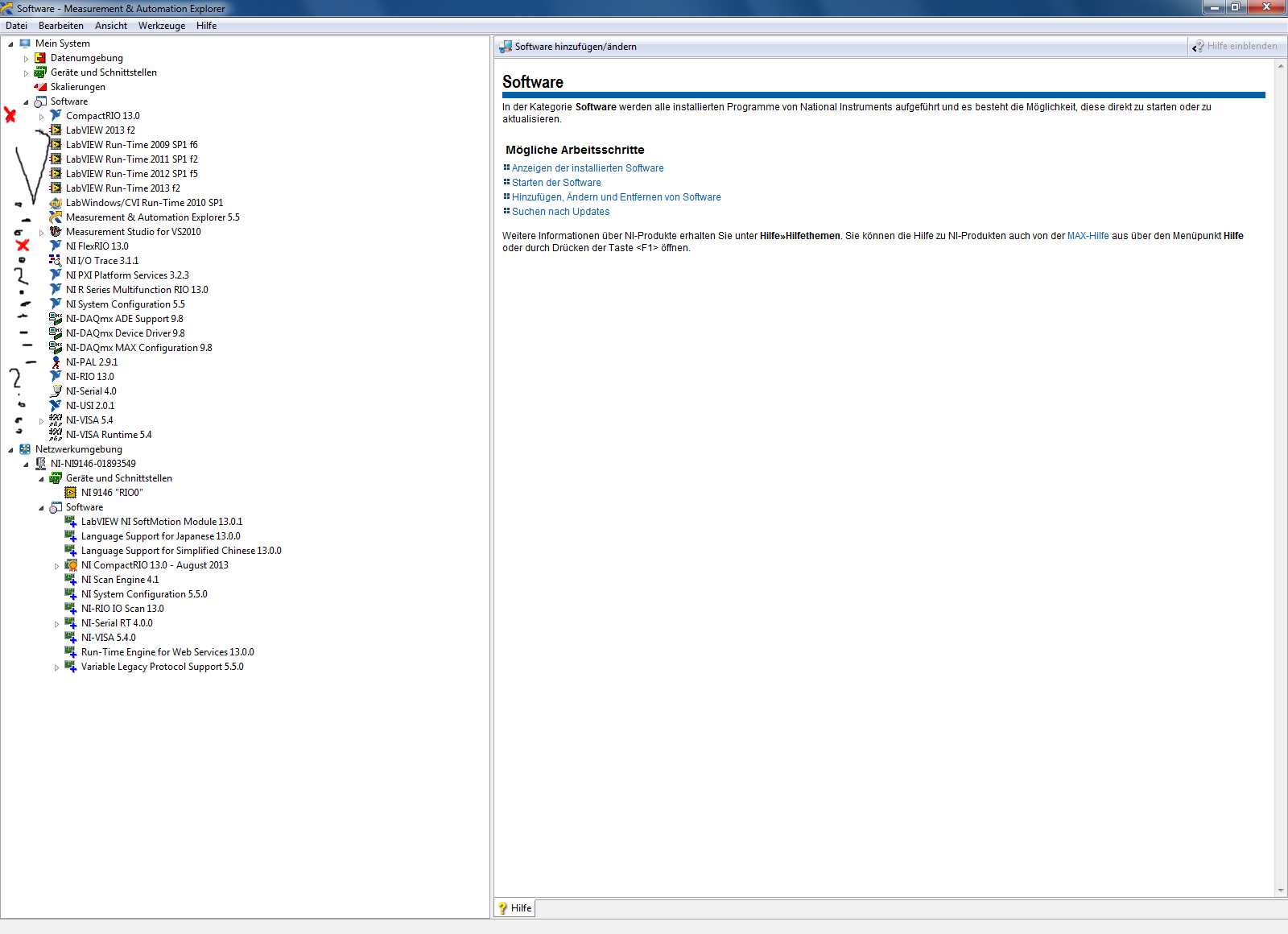Select NI-USI 2.0.1 in tree
Viewport: 1288px width, 934px height.
click(90, 406)
